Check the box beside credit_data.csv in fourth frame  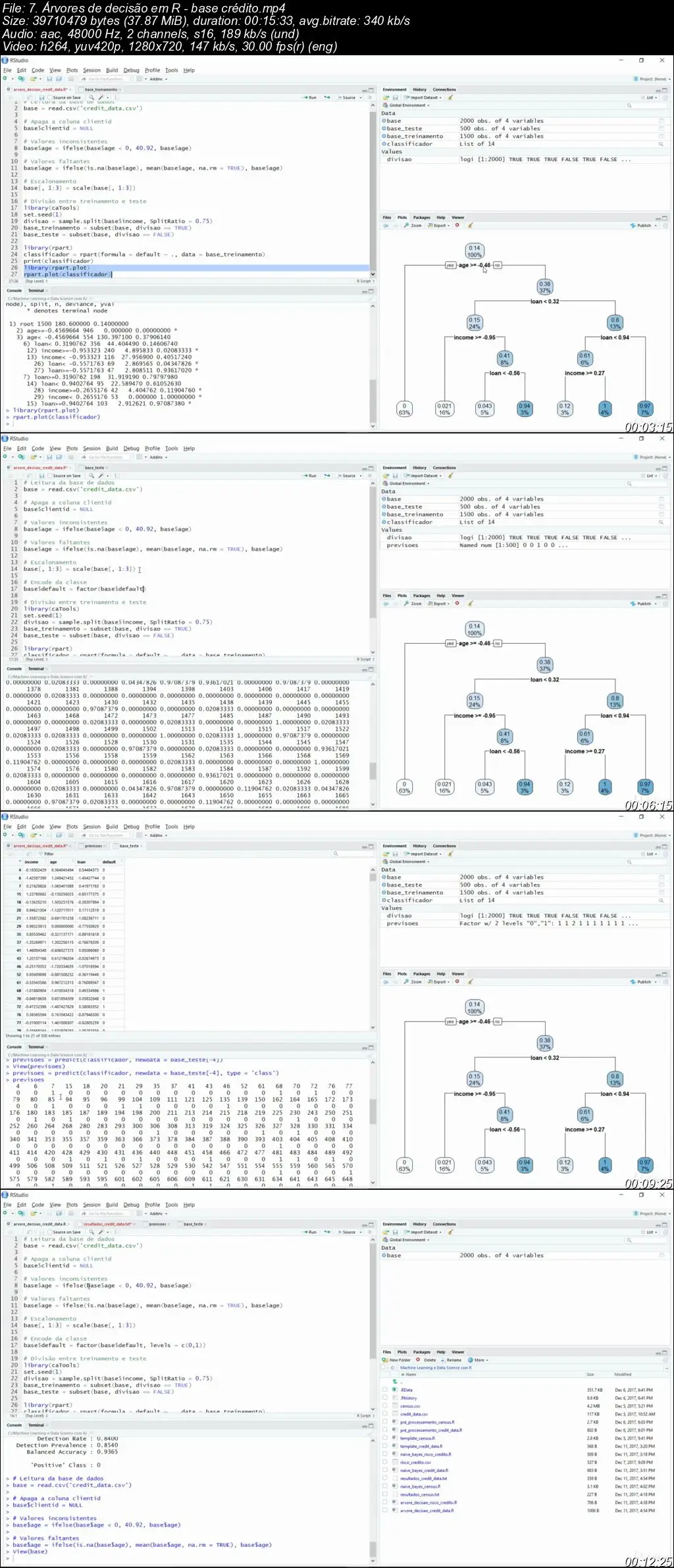pos(385,1414)
